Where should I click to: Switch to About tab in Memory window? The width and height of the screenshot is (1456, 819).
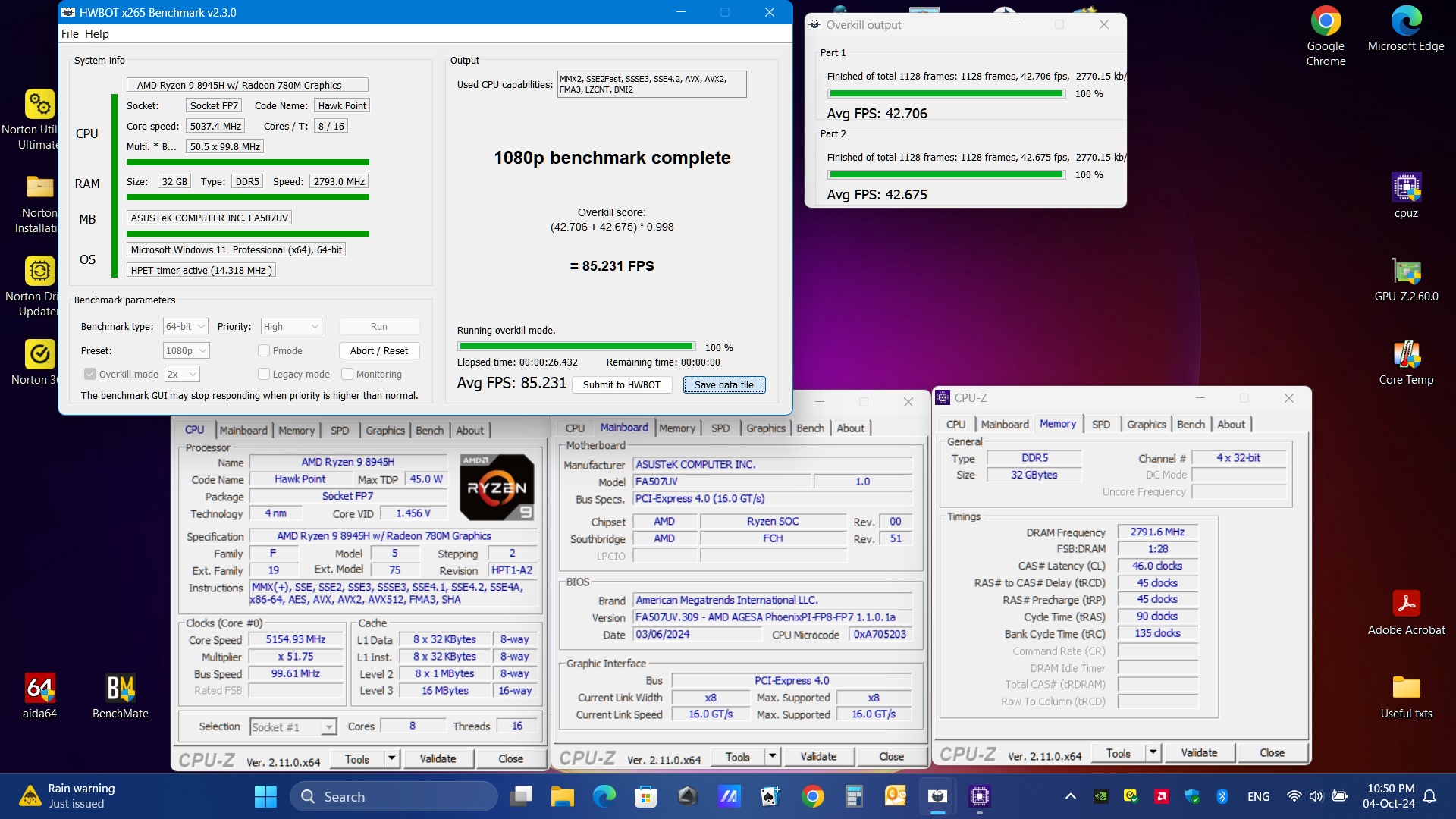1231,424
